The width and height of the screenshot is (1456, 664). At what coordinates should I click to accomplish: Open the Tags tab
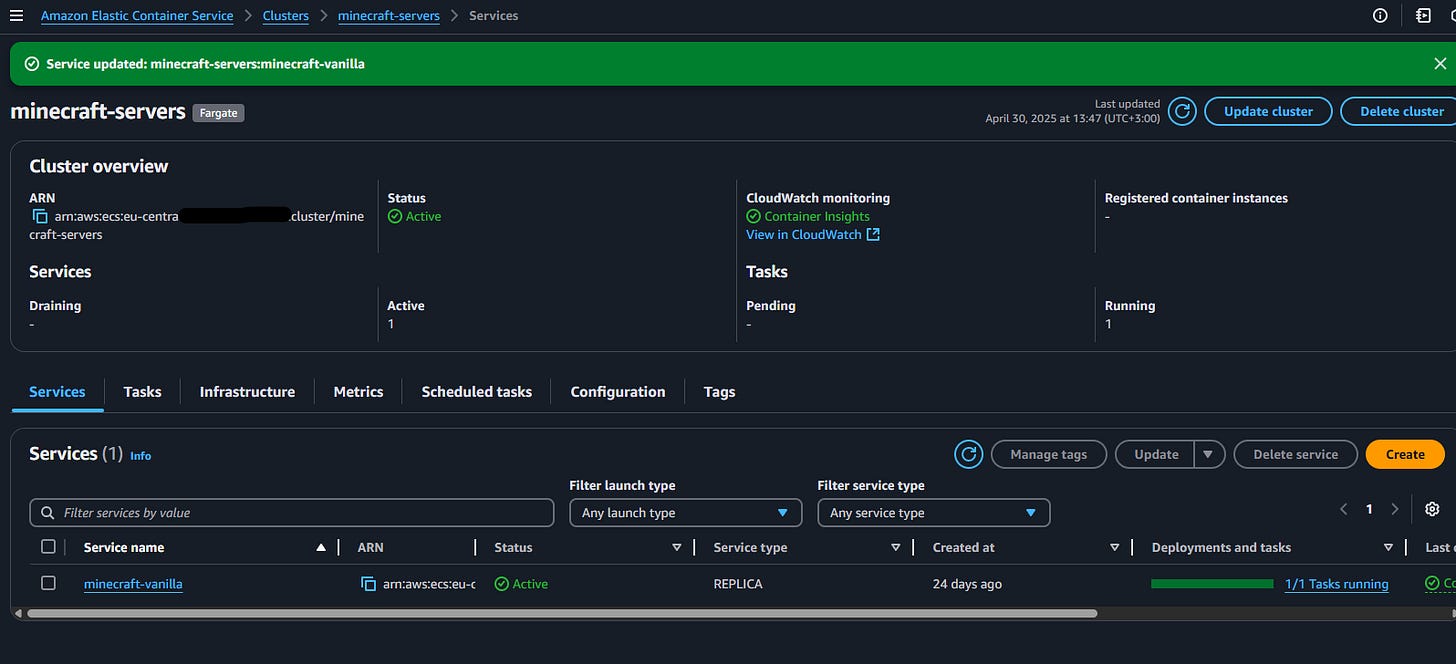[719, 392]
